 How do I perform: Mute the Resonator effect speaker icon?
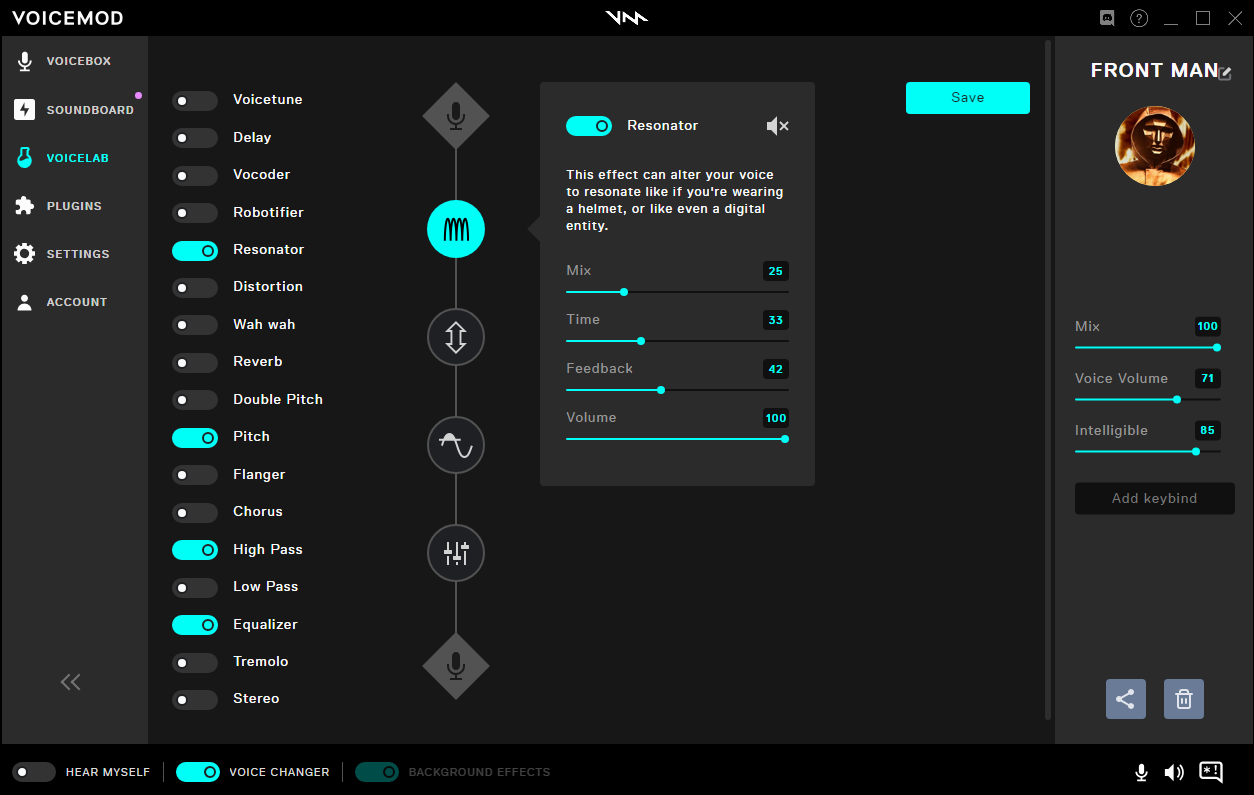point(777,126)
